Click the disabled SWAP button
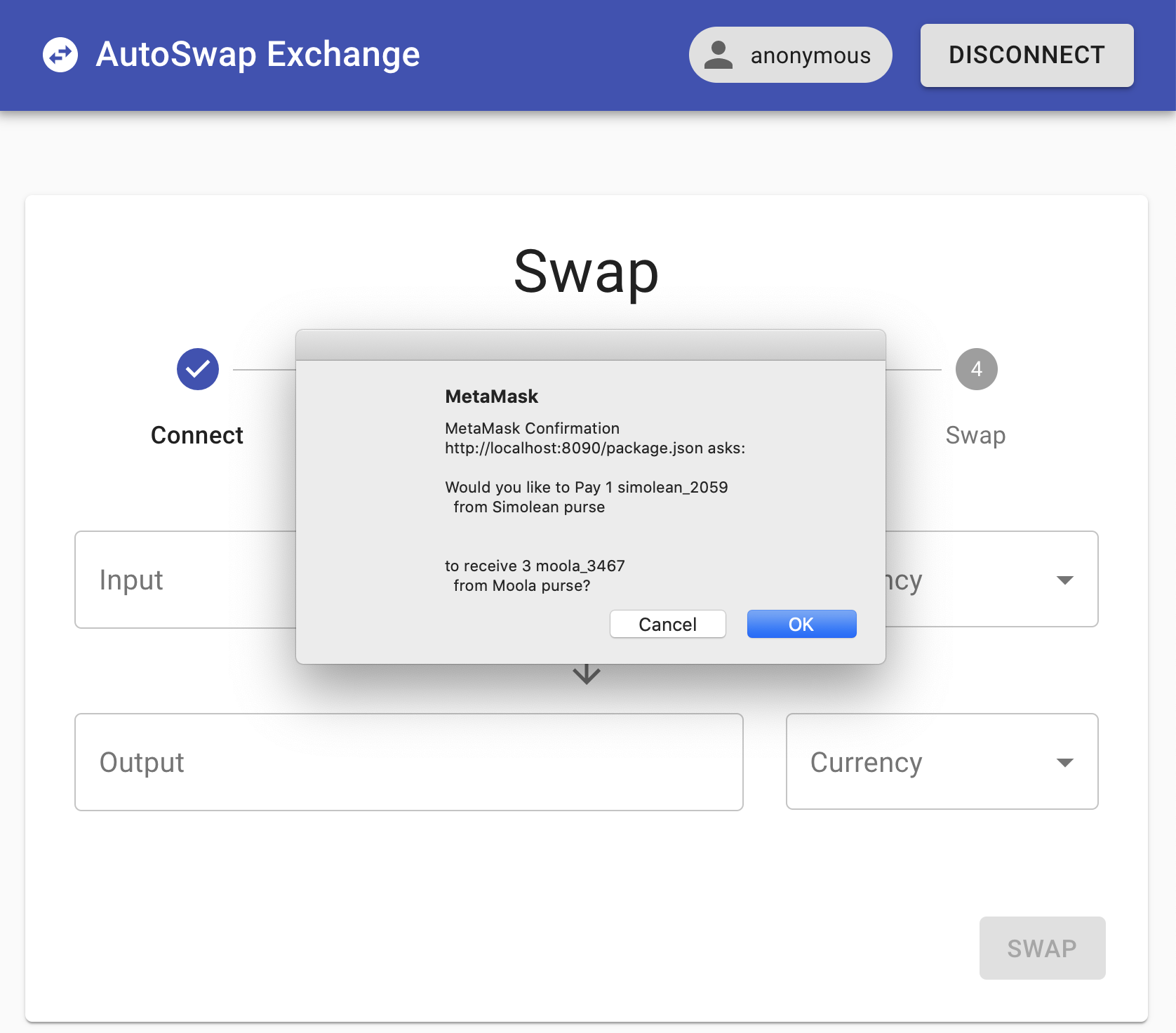 coord(1043,948)
